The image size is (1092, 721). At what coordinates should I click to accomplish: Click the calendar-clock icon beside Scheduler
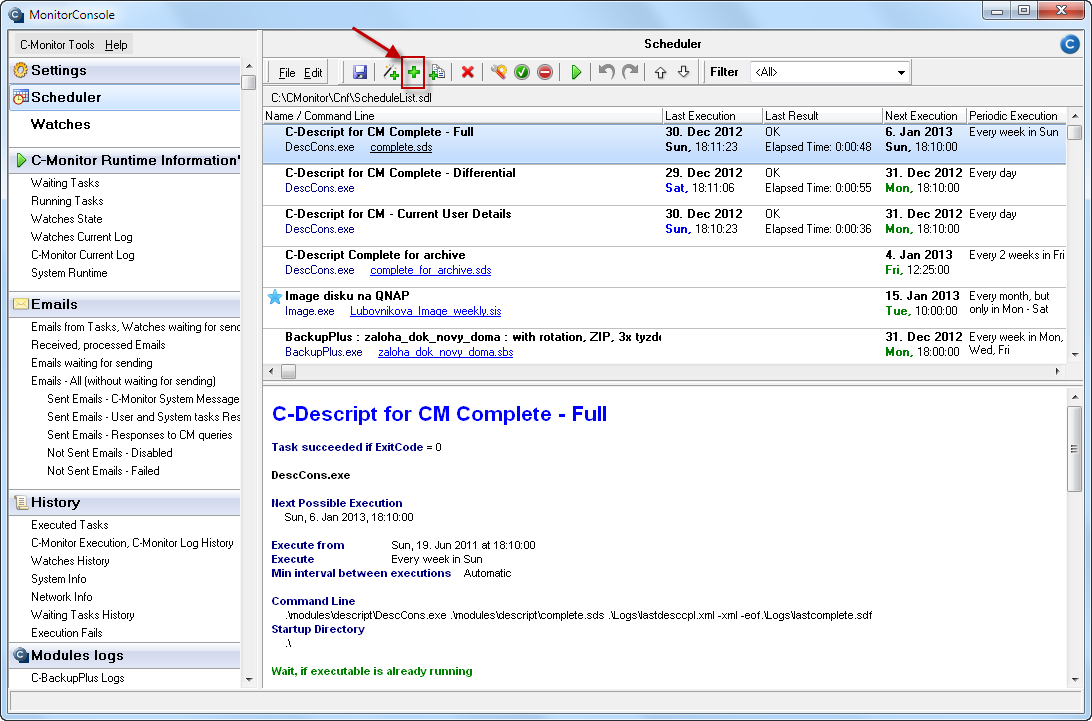pos(20,98)
